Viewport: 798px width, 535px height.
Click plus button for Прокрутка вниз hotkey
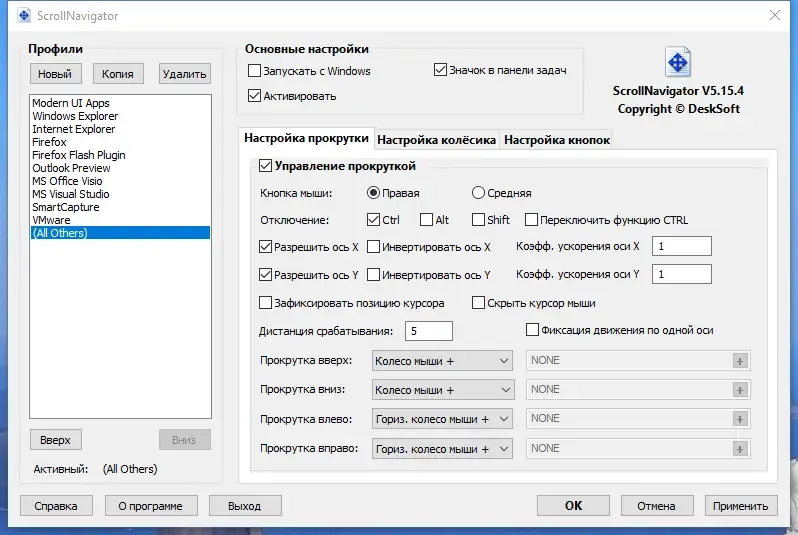[x=739, y=390]
